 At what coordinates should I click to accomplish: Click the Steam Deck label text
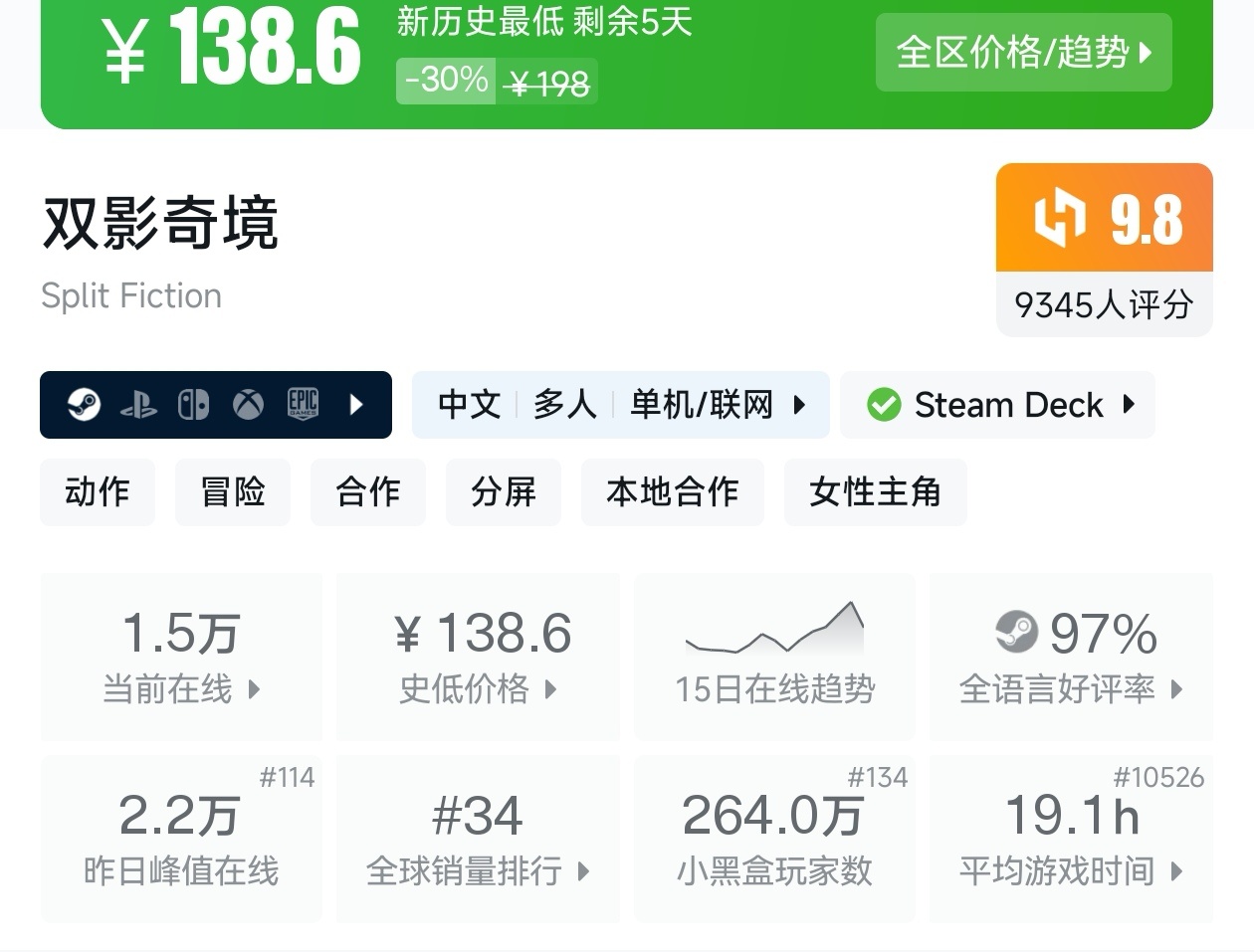(x=1009, y=405)
